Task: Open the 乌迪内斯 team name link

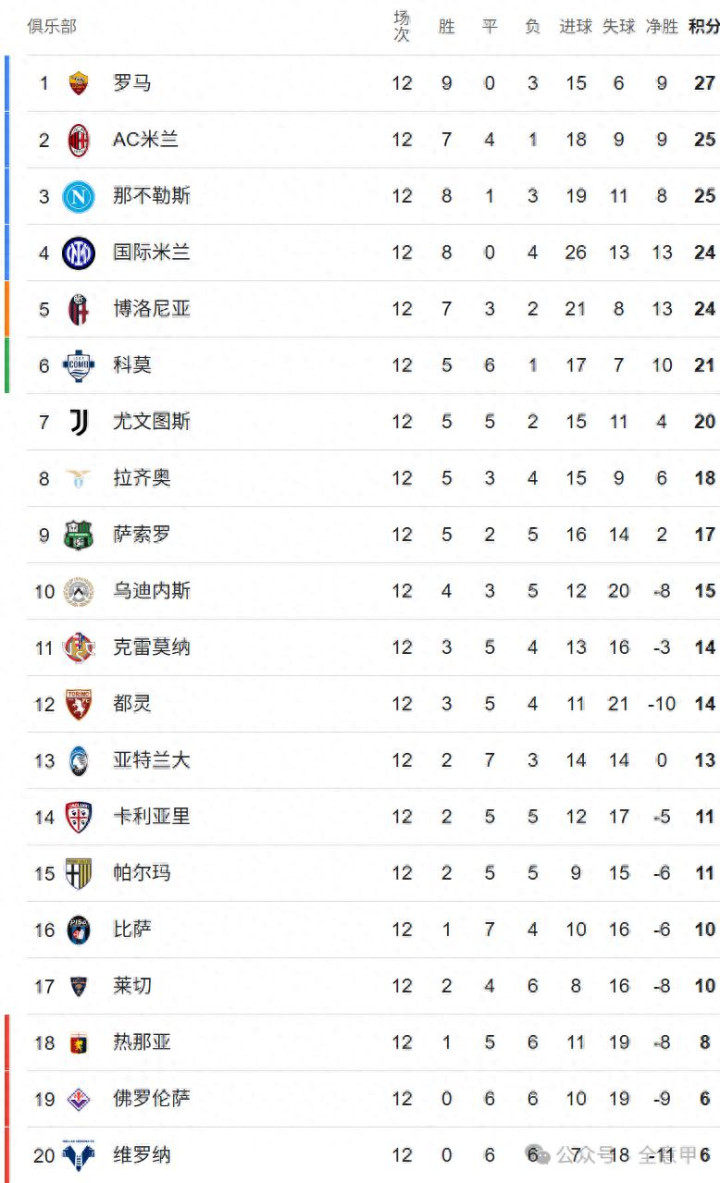Action: pos(151,591)
